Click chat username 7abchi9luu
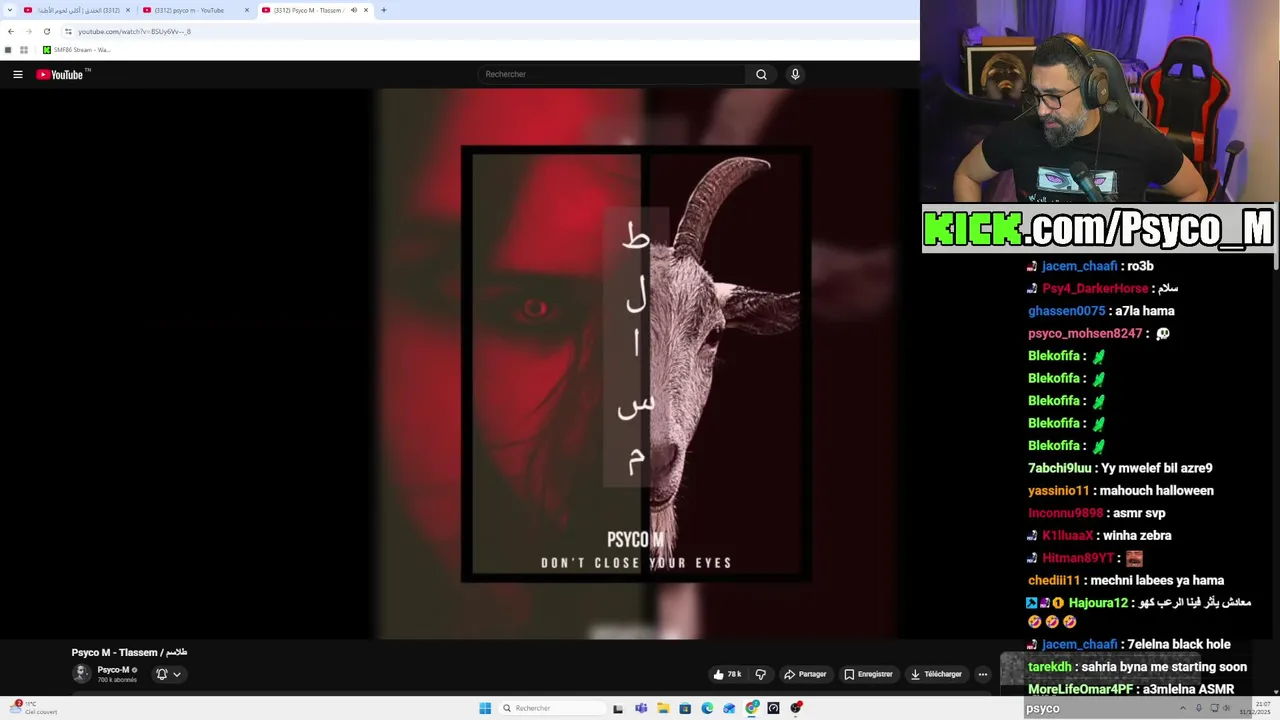The height and width of the screenshot is (720, 1280). tap(1059, 468)
